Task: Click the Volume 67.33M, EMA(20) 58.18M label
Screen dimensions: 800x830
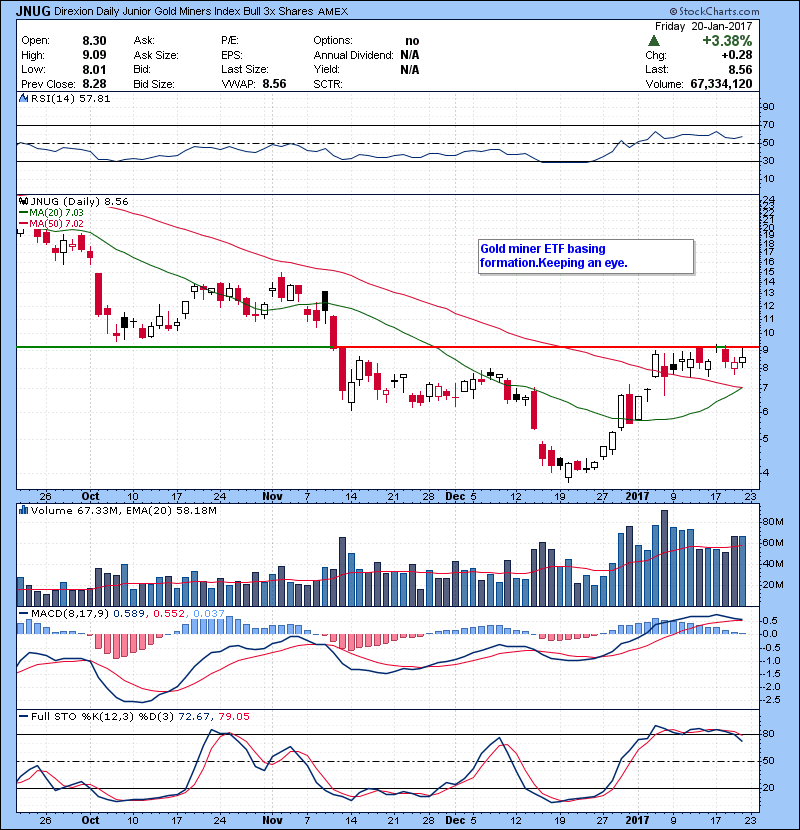Action: click(x=124, y=510)
